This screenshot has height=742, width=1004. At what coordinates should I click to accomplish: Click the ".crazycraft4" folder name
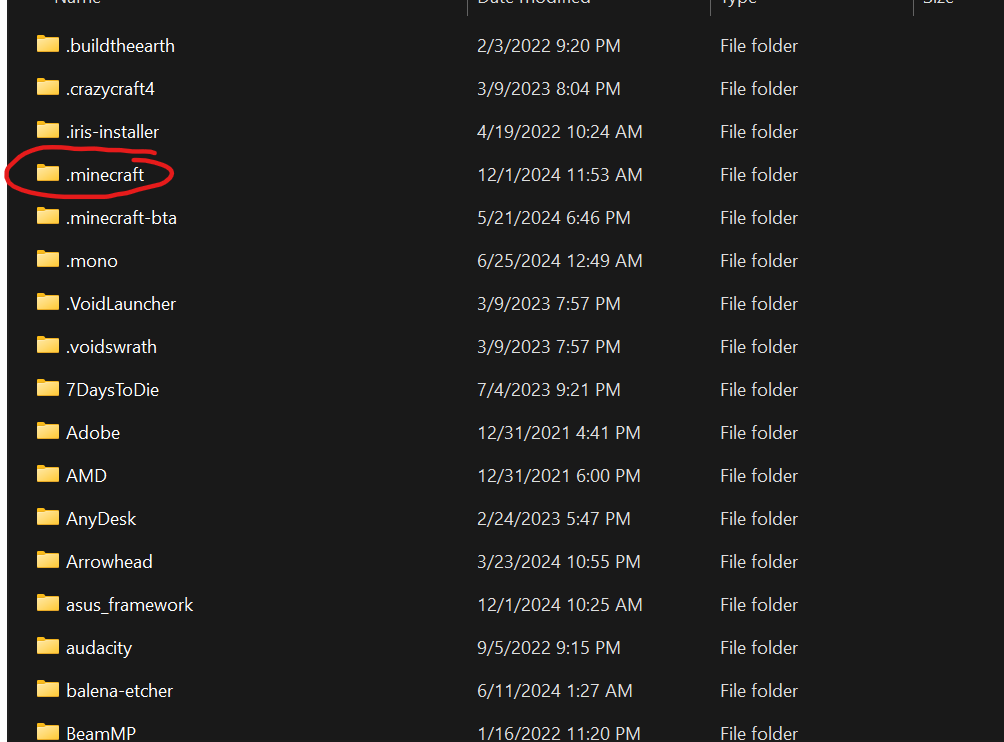click(x=110, y=89)
